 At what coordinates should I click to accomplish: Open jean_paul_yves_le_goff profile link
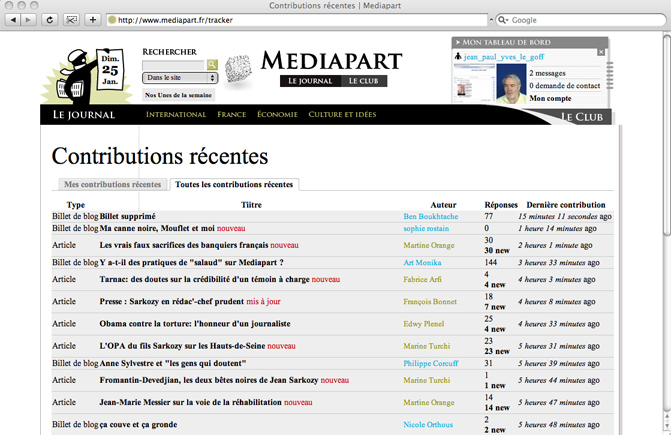click(x=504, y=56)
